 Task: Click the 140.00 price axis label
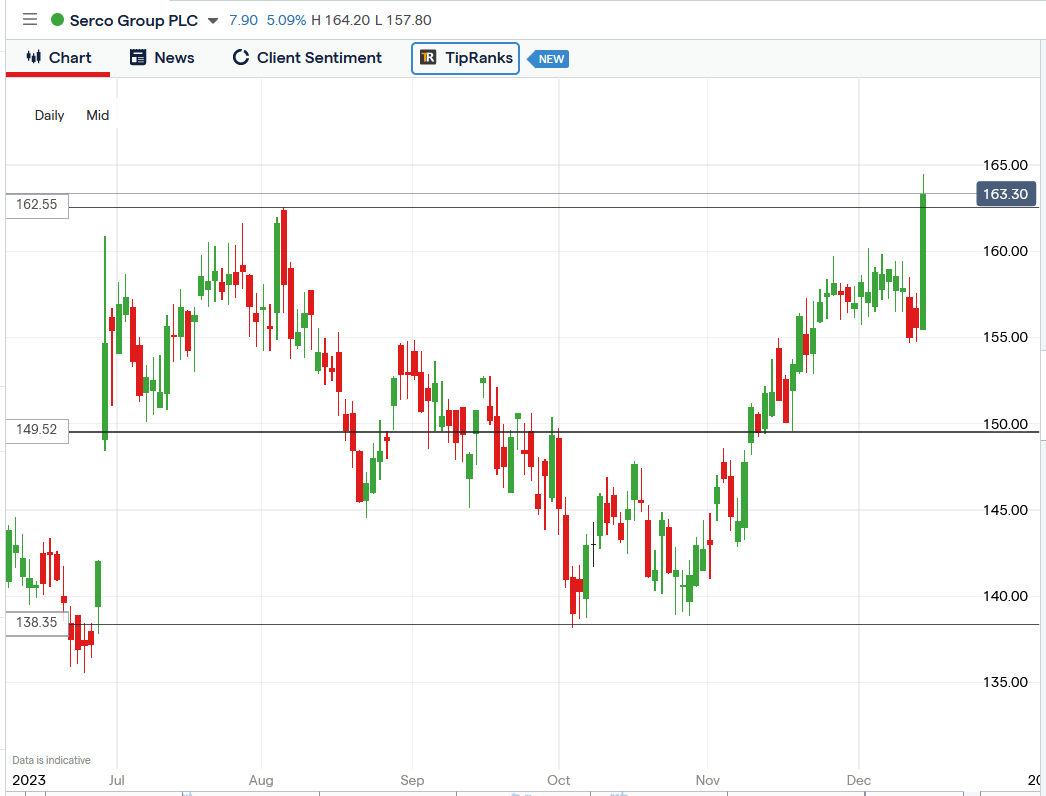click(1005, 596)
